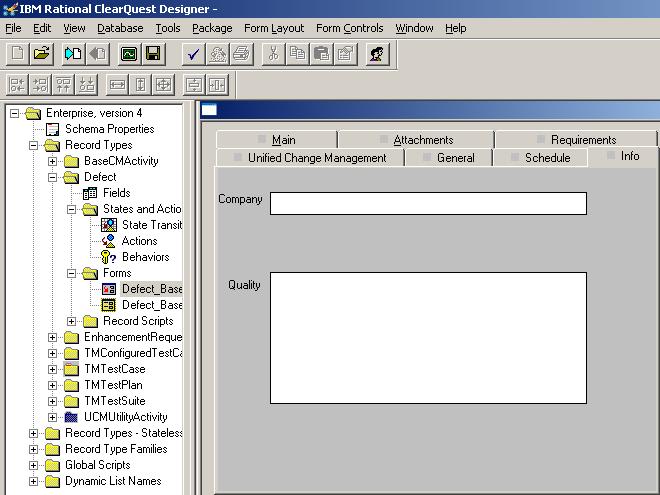Viewport: 660px width, 495px height.
Task: Click the Quality multiline text box
Action: (x=428, y=338)
